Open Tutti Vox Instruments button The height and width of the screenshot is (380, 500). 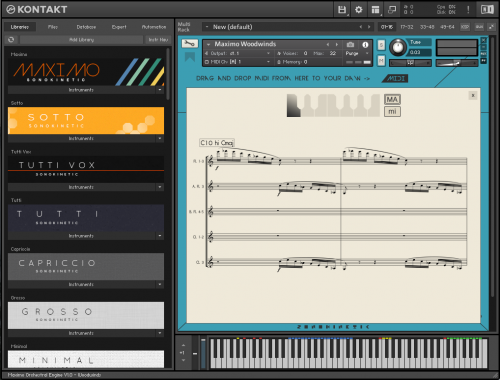pos(82,187)
